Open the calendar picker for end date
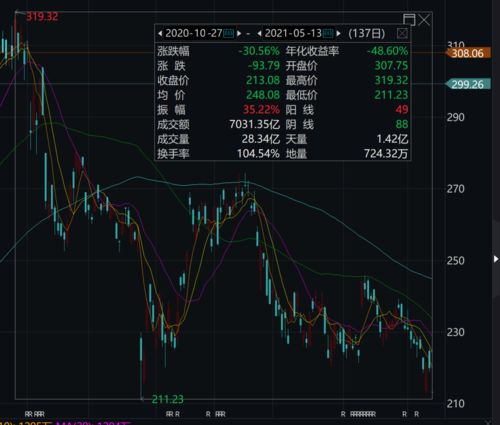Screen dimensions: 500x425 tap(328, 33)
